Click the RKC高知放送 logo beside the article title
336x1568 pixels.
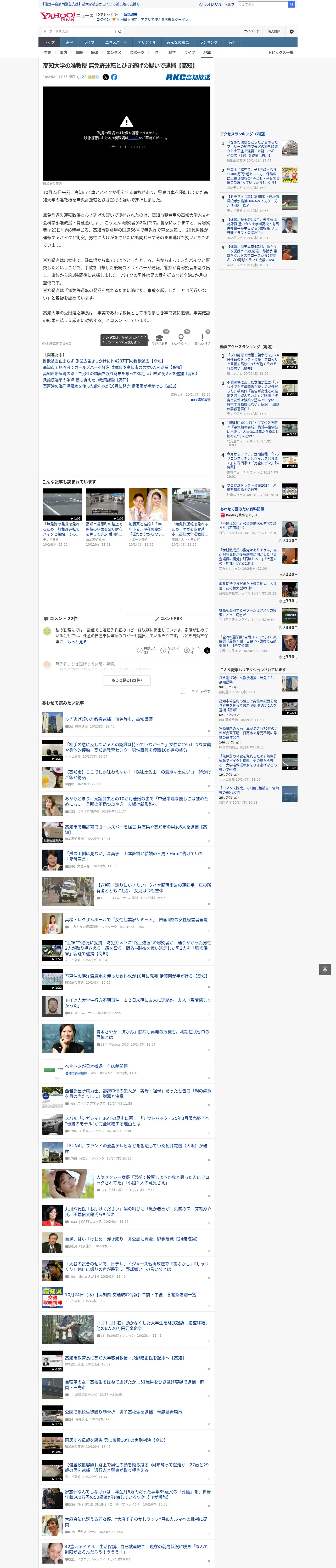[x=188, y=77]
